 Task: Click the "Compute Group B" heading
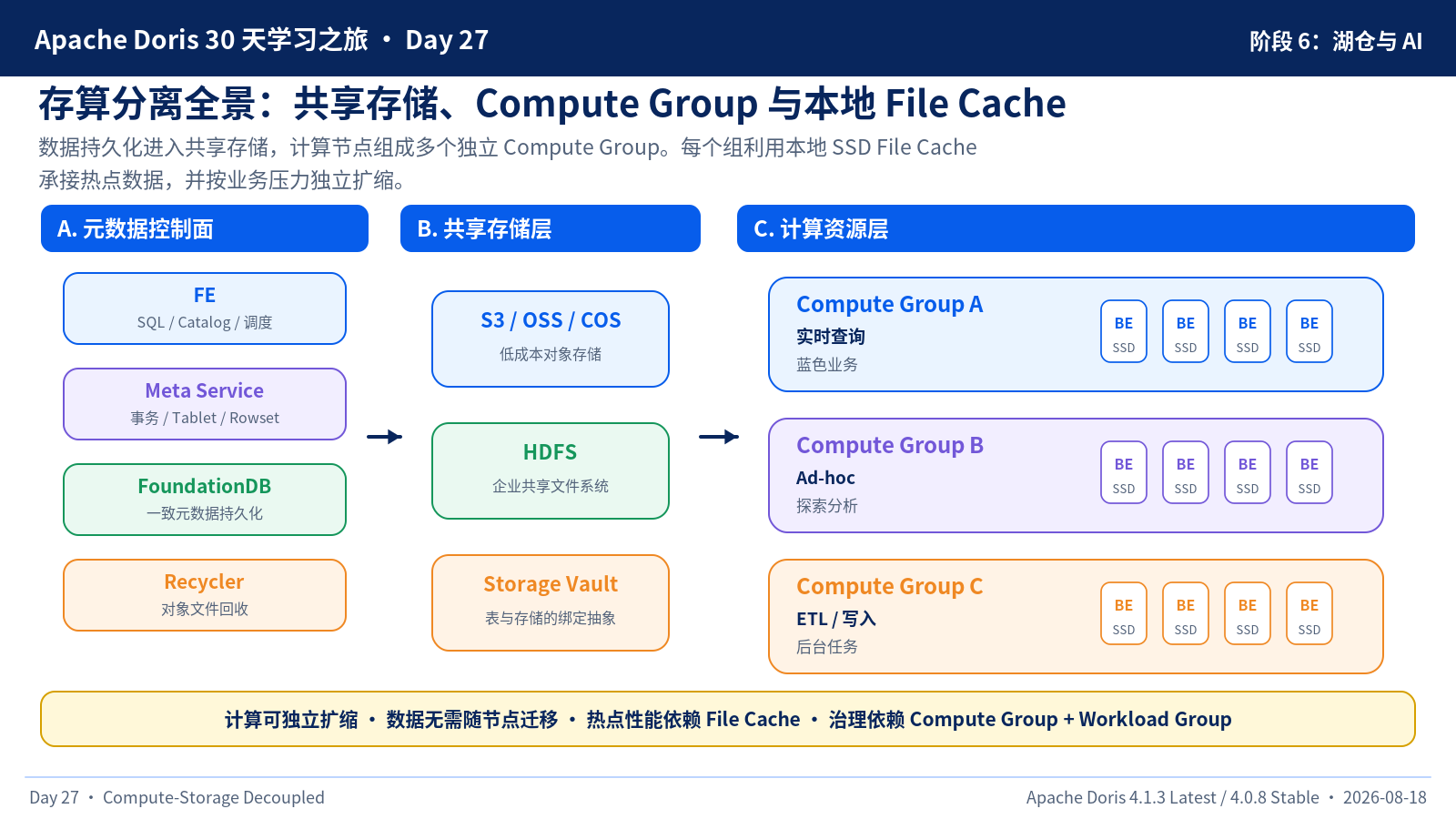tap(890, 445)
